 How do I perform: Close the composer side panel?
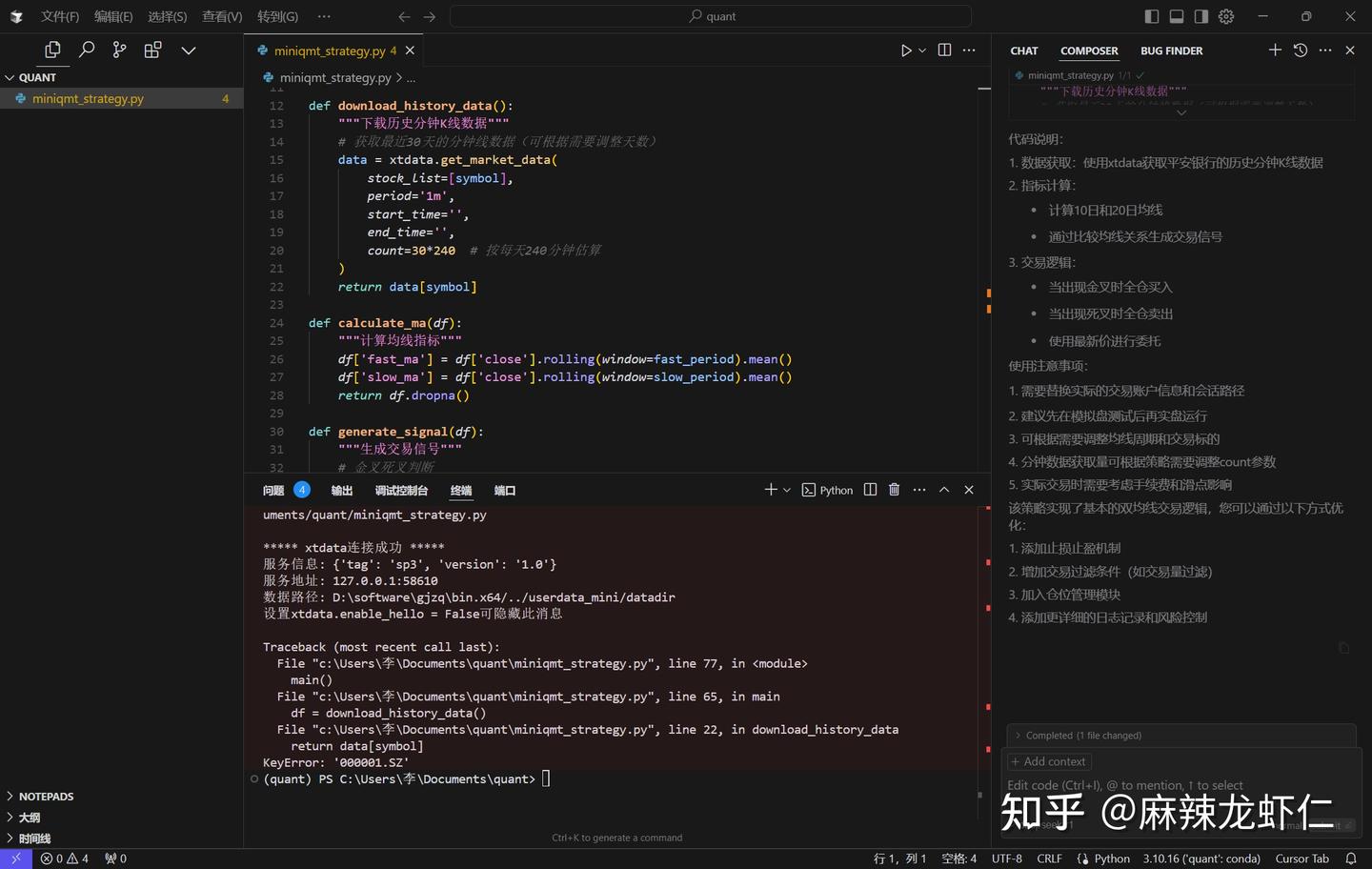point(1350,50)
